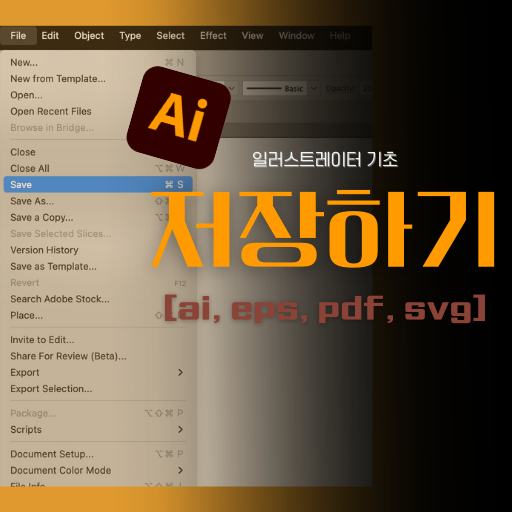
Task: Expand Open Recent Files submenu
Action: [98, 111]
